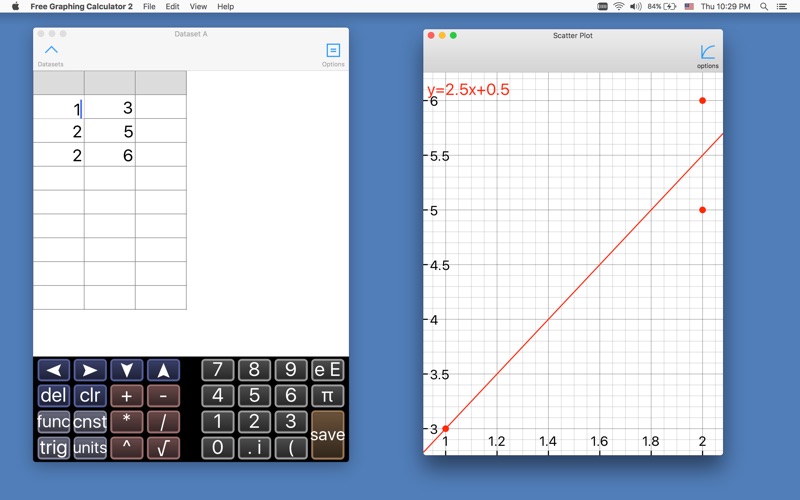800x500 pixels.
Task: Tap the open parenthesis key
Action: point(291,447)
